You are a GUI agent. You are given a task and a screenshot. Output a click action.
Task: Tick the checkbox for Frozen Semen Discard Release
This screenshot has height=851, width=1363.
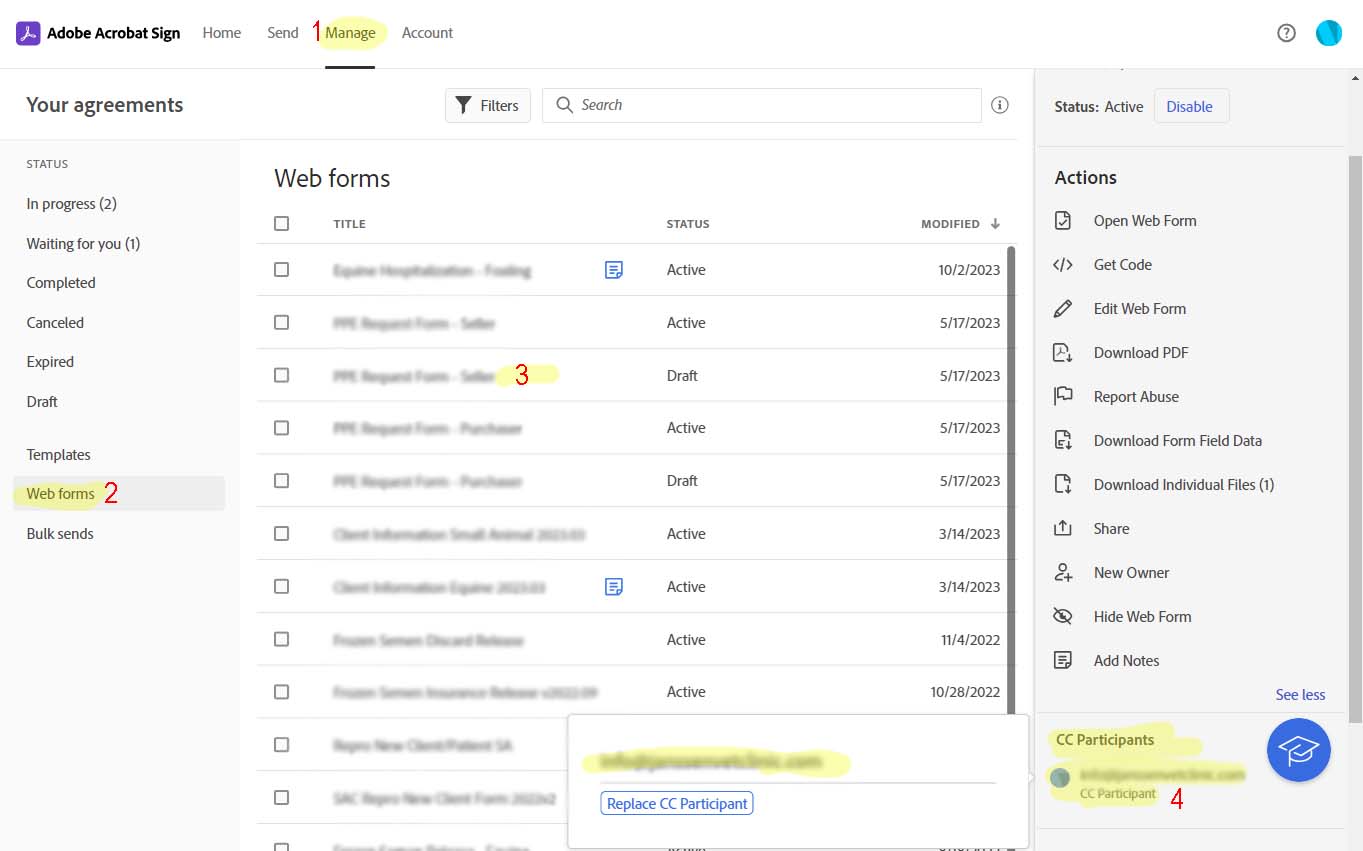tap(281, 639)
